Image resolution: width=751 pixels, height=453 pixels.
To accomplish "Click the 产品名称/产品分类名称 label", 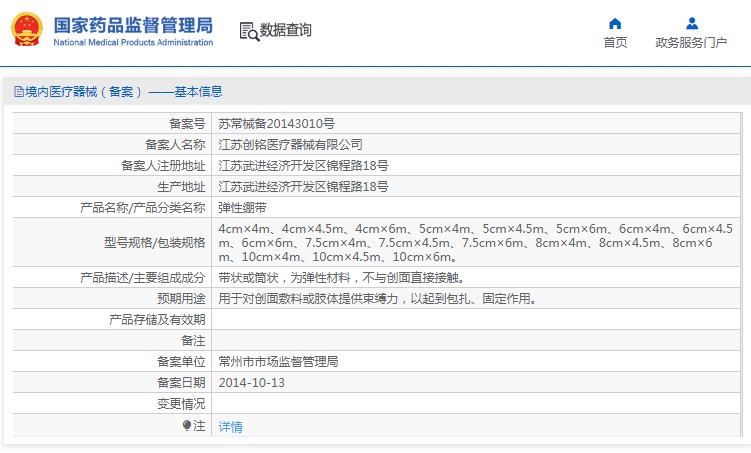I will coord(143,208).
